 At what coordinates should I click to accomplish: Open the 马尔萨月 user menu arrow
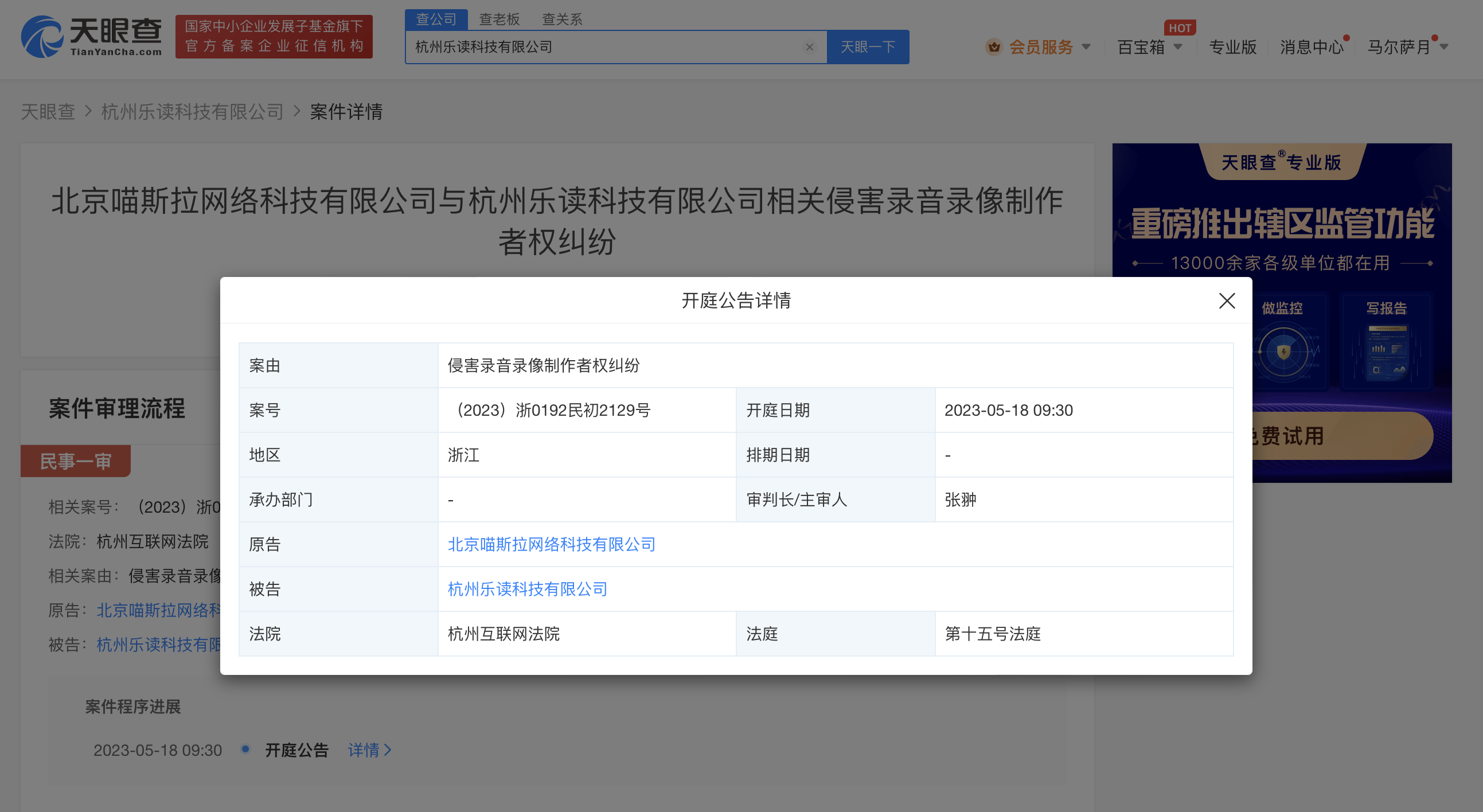click(x=1443, y=47)
